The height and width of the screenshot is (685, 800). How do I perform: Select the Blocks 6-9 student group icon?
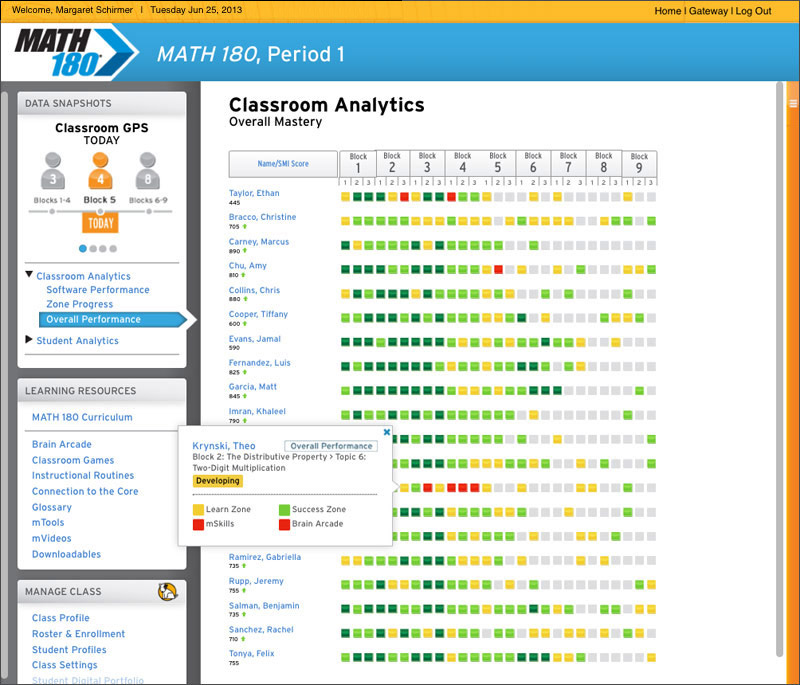pos(147,171)
